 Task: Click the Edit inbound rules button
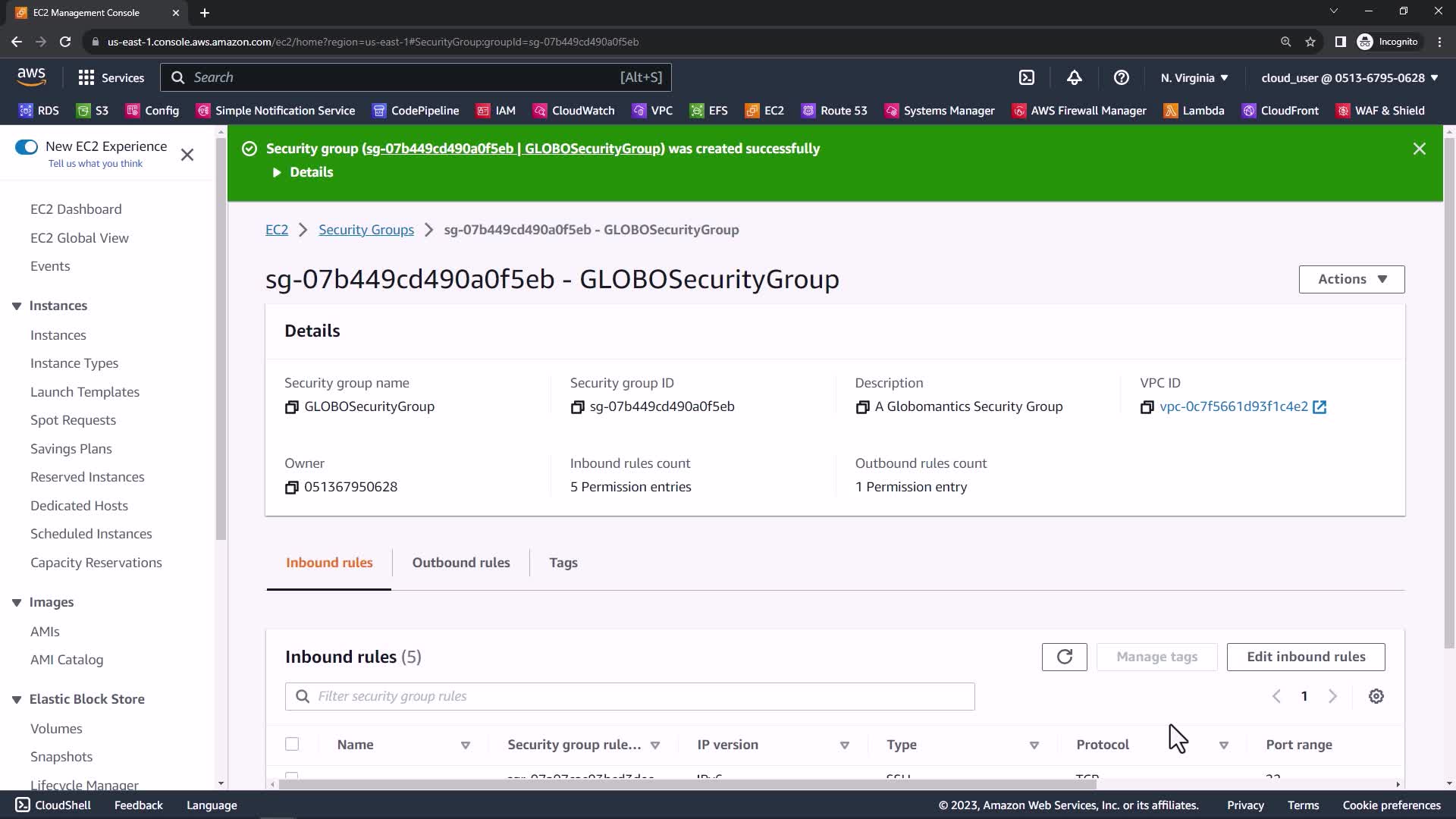tap(1306, 657)
